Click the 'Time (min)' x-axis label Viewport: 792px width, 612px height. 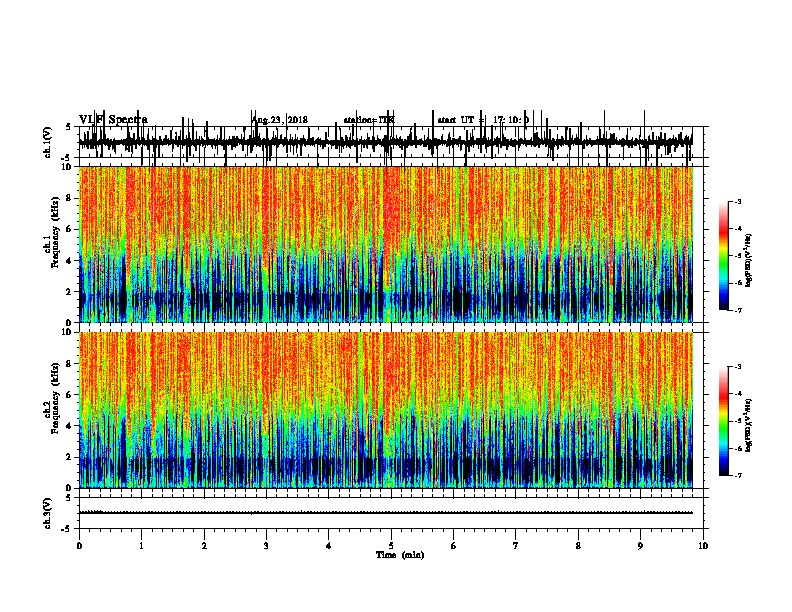pos(400,555)
